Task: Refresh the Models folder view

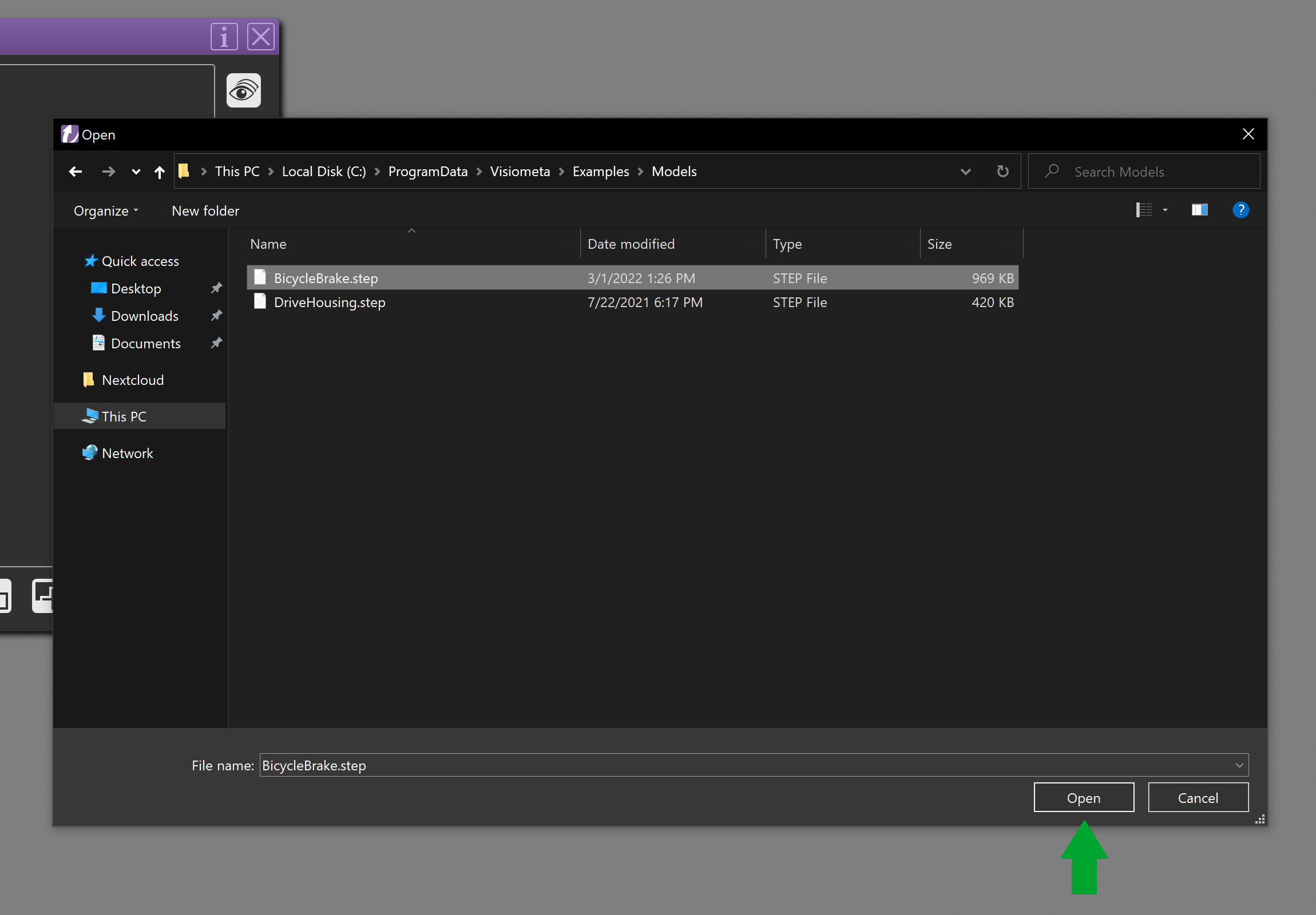Action: pos(1002,172)
